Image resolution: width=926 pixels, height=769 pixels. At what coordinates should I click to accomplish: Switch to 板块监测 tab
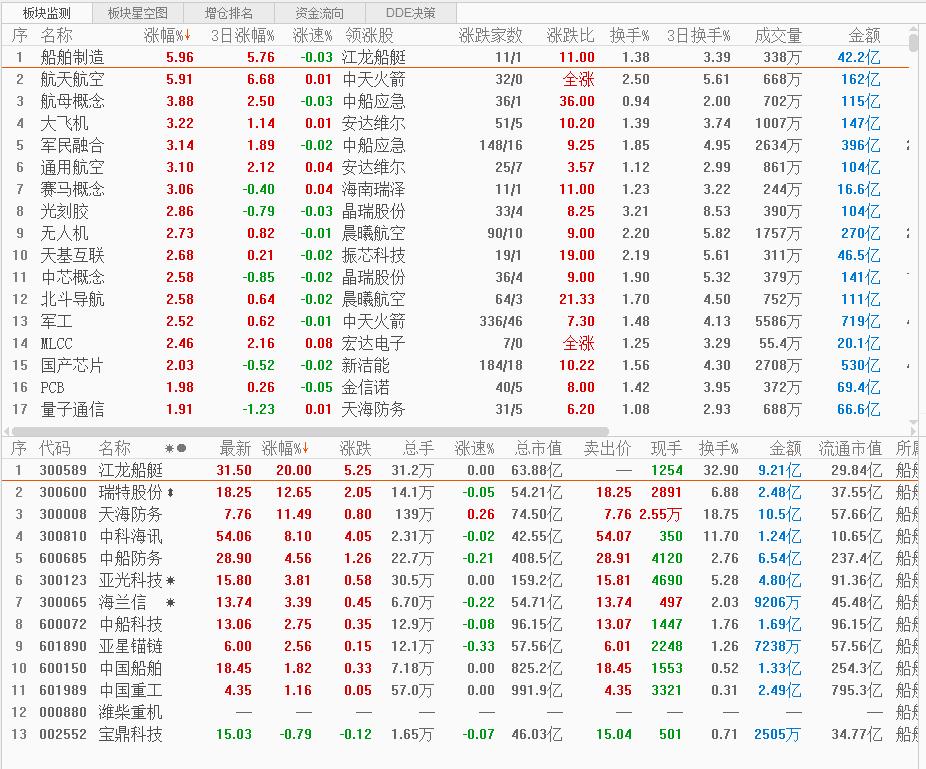point(47,13)
